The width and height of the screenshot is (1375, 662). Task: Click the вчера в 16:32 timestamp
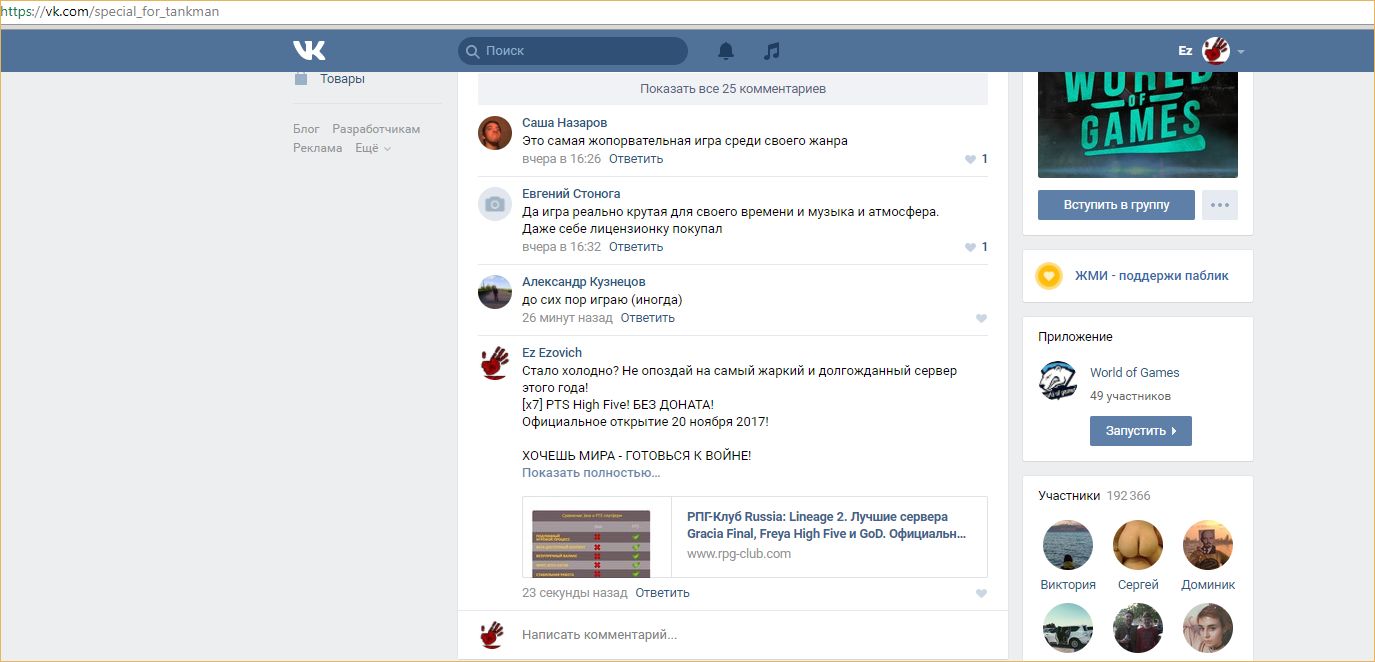click(562, 247)
